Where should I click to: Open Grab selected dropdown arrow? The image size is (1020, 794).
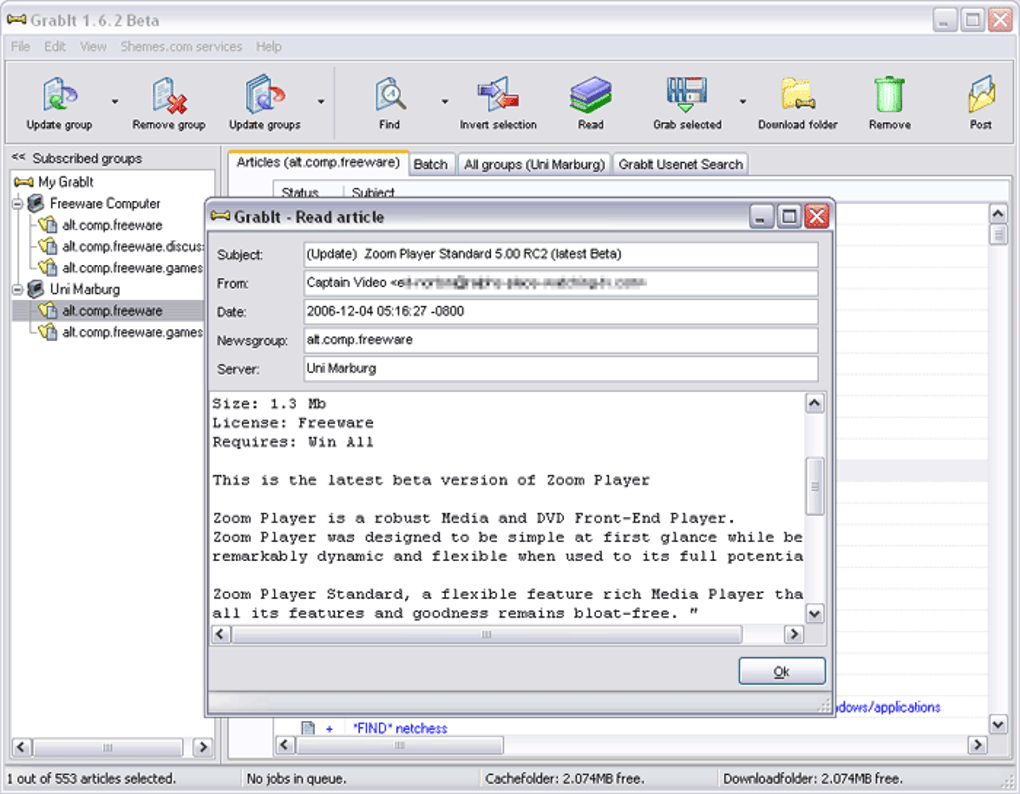tap(742, 101)
